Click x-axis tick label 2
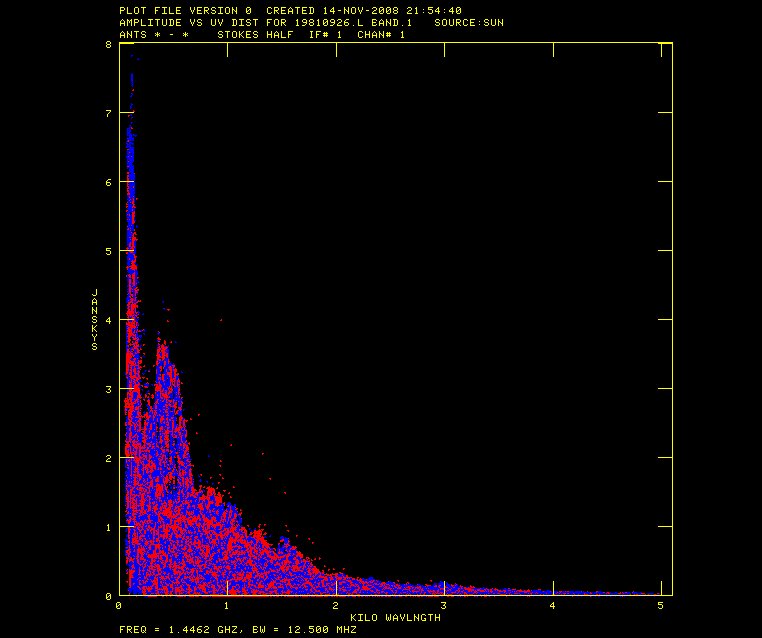762x638 pixels. pos(336,606)
